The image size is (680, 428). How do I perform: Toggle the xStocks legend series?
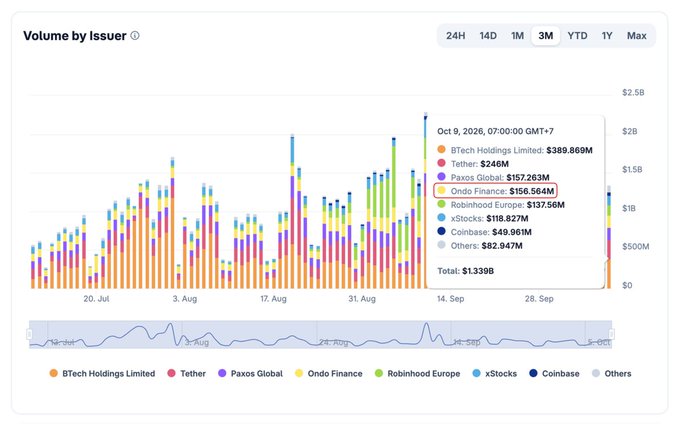click(494, 373)
